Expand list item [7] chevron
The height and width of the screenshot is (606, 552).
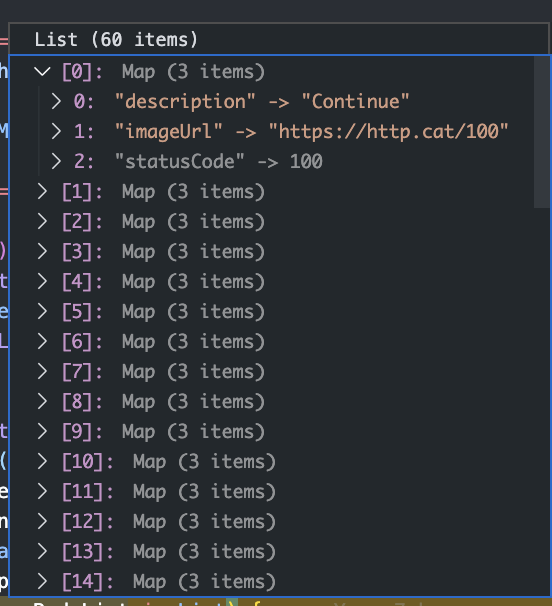click(42, 371)
